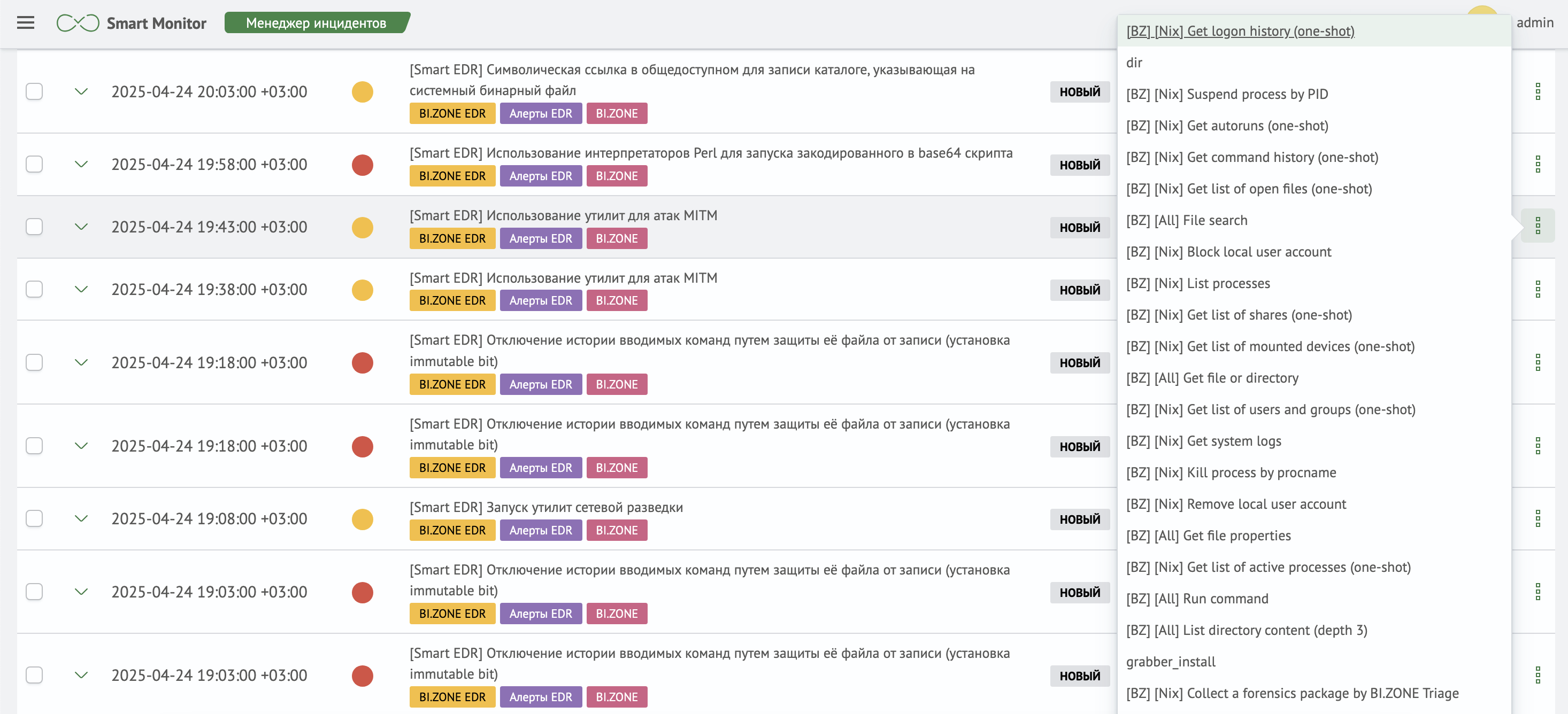The height and width of the screenshot is (714, 1568).
Task: Select checkbox for 19:38:00 incident
Action: pyautogui.click(x=34, y=289)
